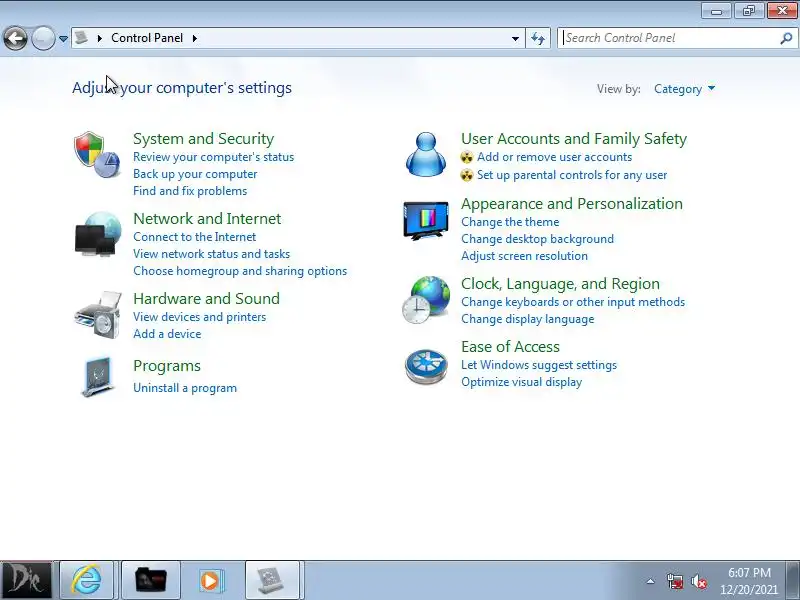Expand arrow after Control Panel breadcrumb

click(195, 38)
